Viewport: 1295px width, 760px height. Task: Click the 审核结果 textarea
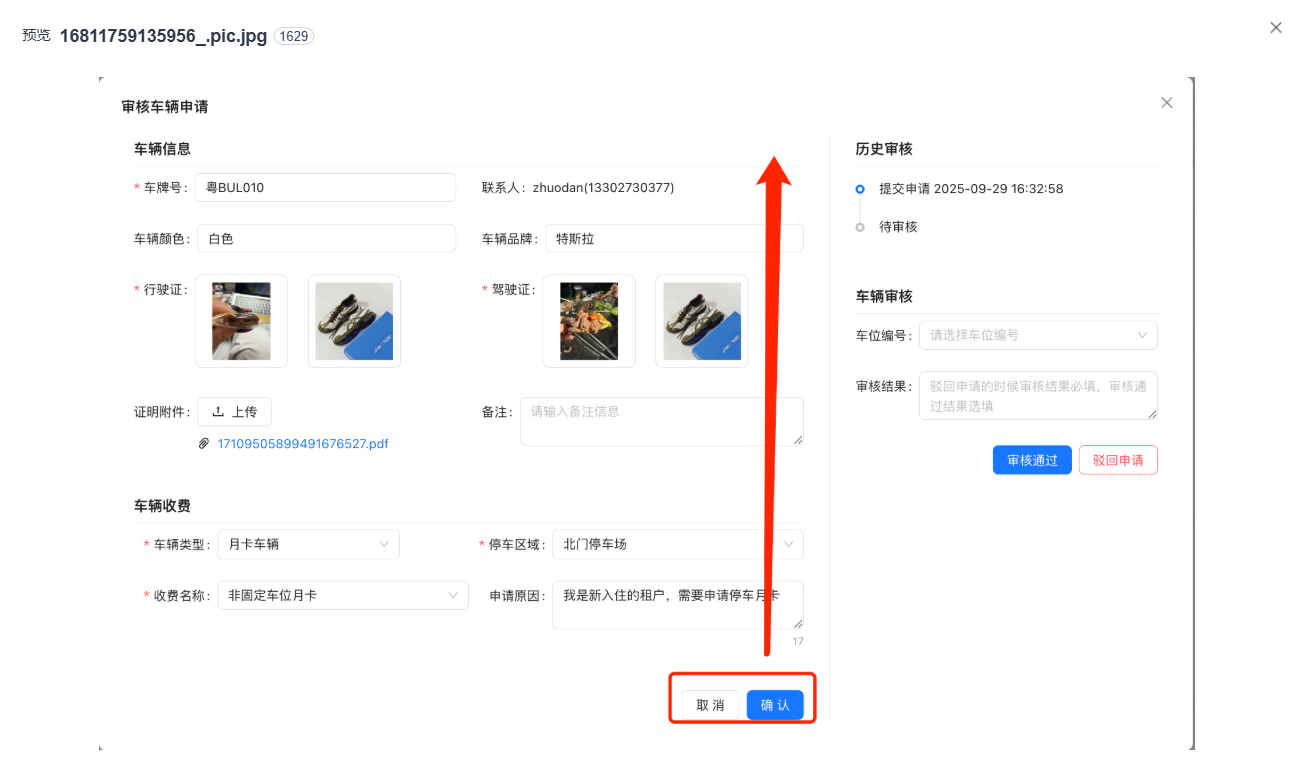(1037, 396)
